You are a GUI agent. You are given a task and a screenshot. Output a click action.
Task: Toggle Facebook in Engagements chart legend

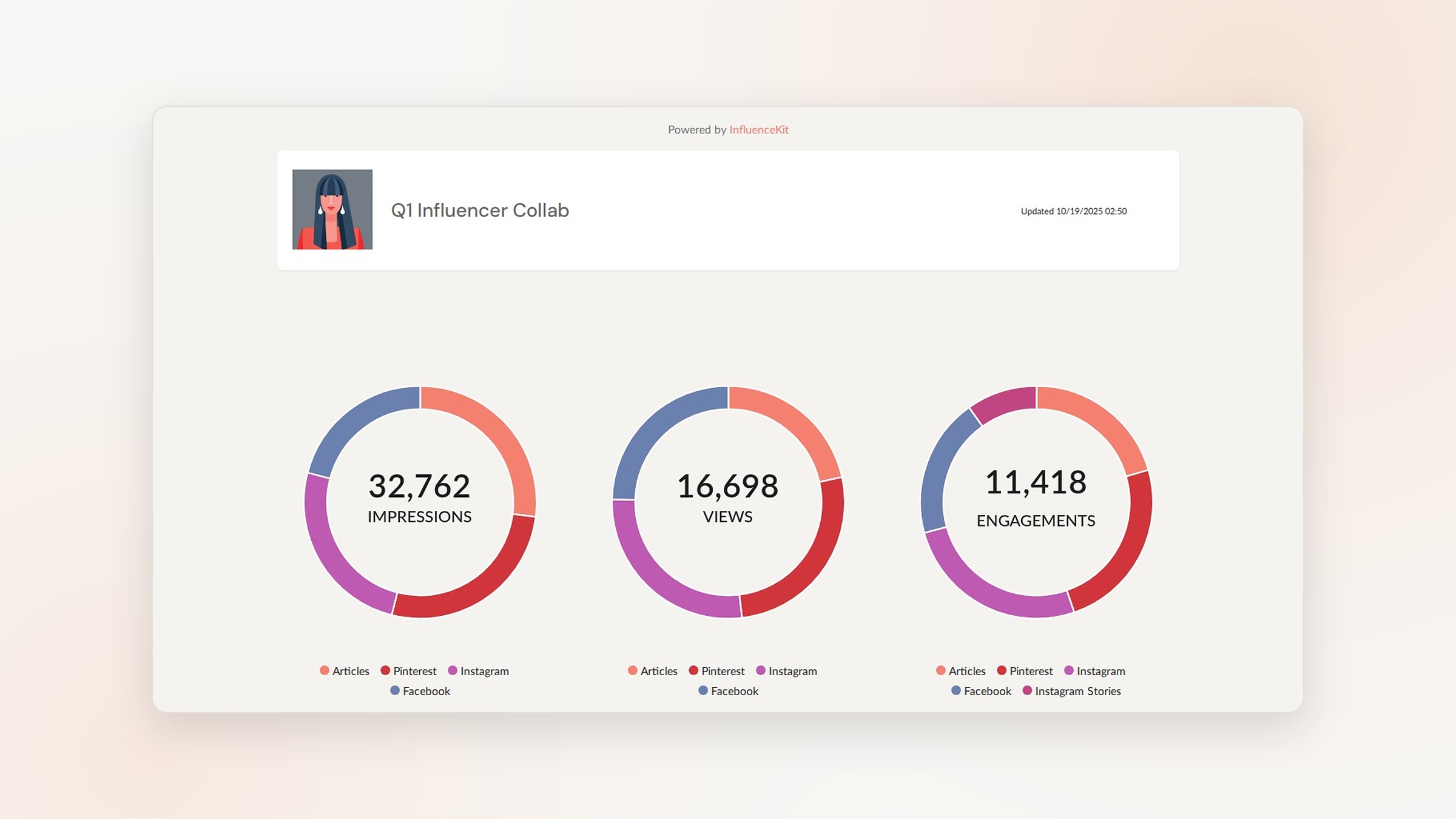point(981,691)
